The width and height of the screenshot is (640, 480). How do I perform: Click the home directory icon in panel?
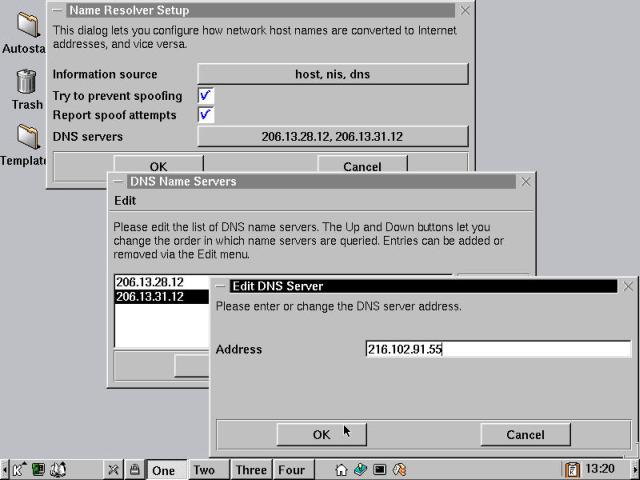341,469
